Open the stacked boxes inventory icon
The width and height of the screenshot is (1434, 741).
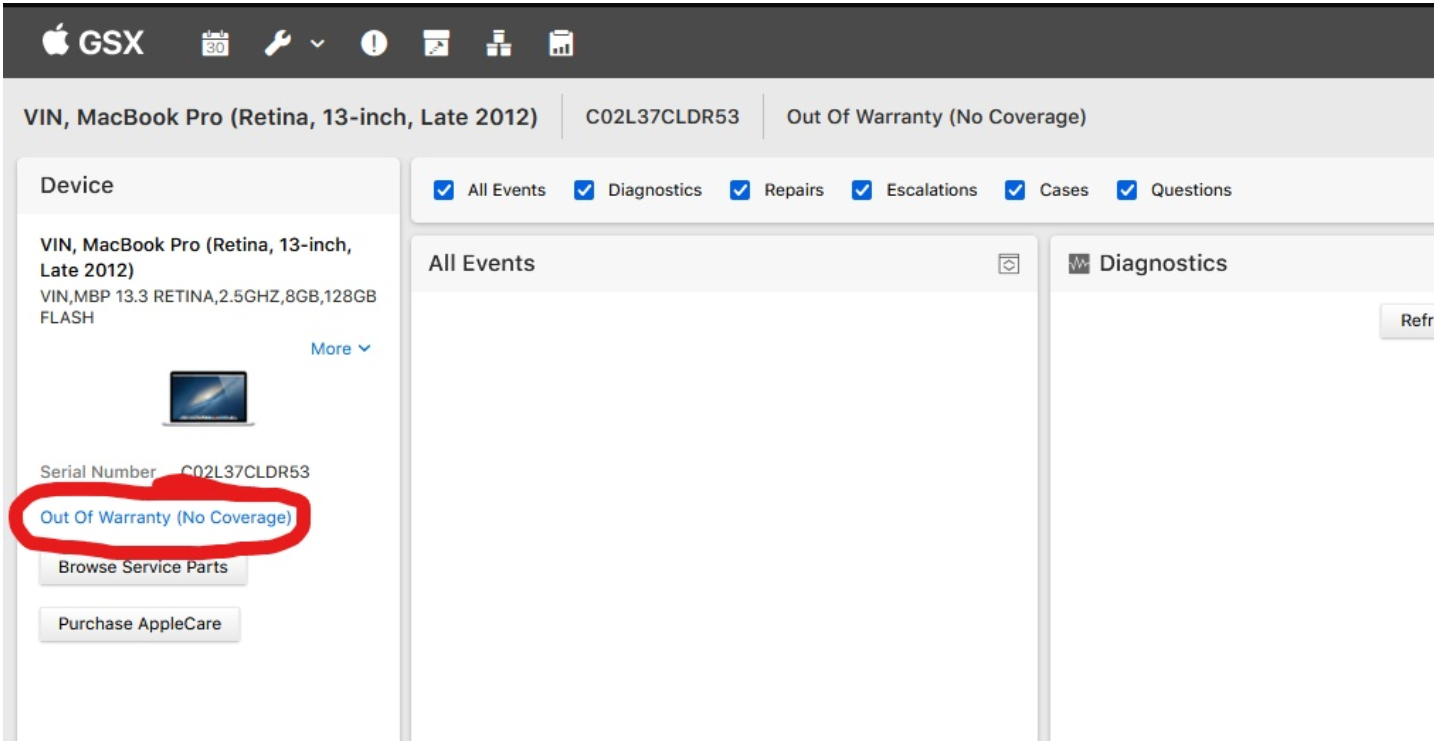pos(498,44)
